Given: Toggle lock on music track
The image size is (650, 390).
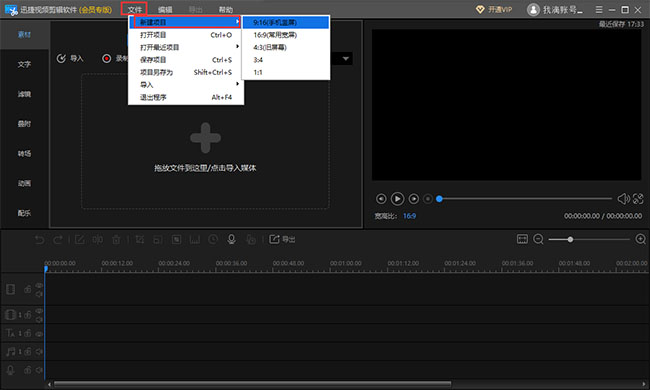Looking at the screenshot, I should pyautogui.click(x=27, y=351).
